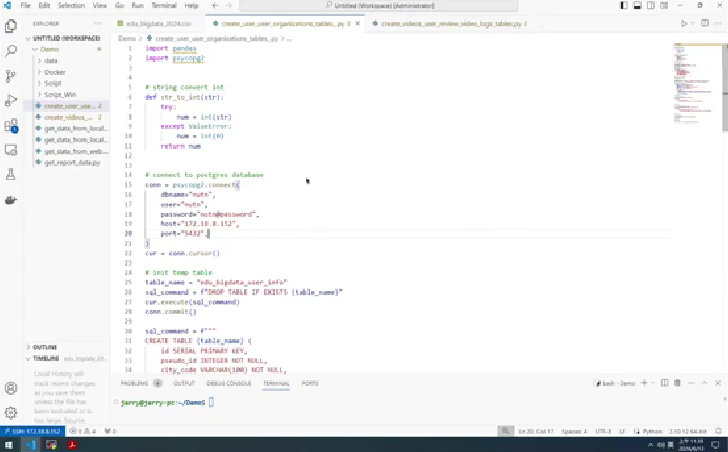Click the Go Back arrow in title bar
This screenshot has height=452, width=728.
[x=214, y=6]
